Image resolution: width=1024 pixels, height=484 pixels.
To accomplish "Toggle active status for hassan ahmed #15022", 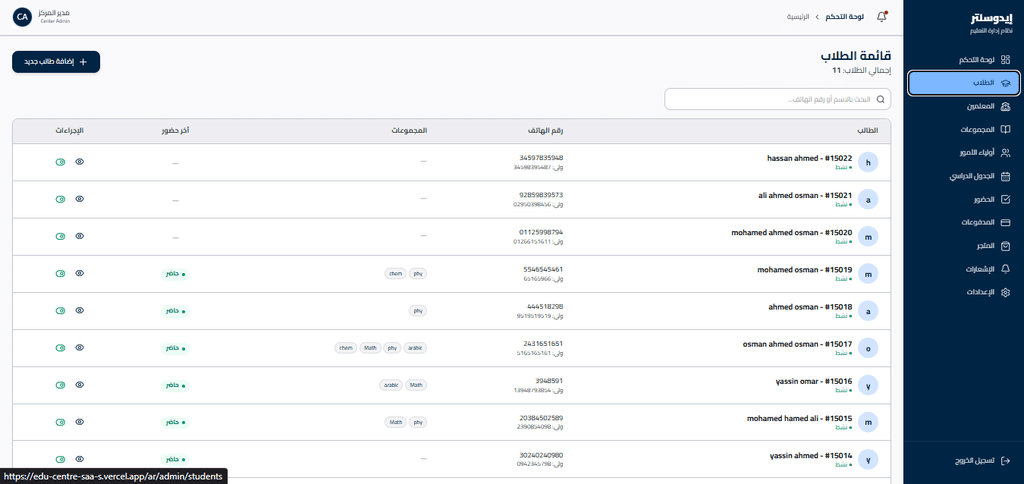I will (61, 162).
